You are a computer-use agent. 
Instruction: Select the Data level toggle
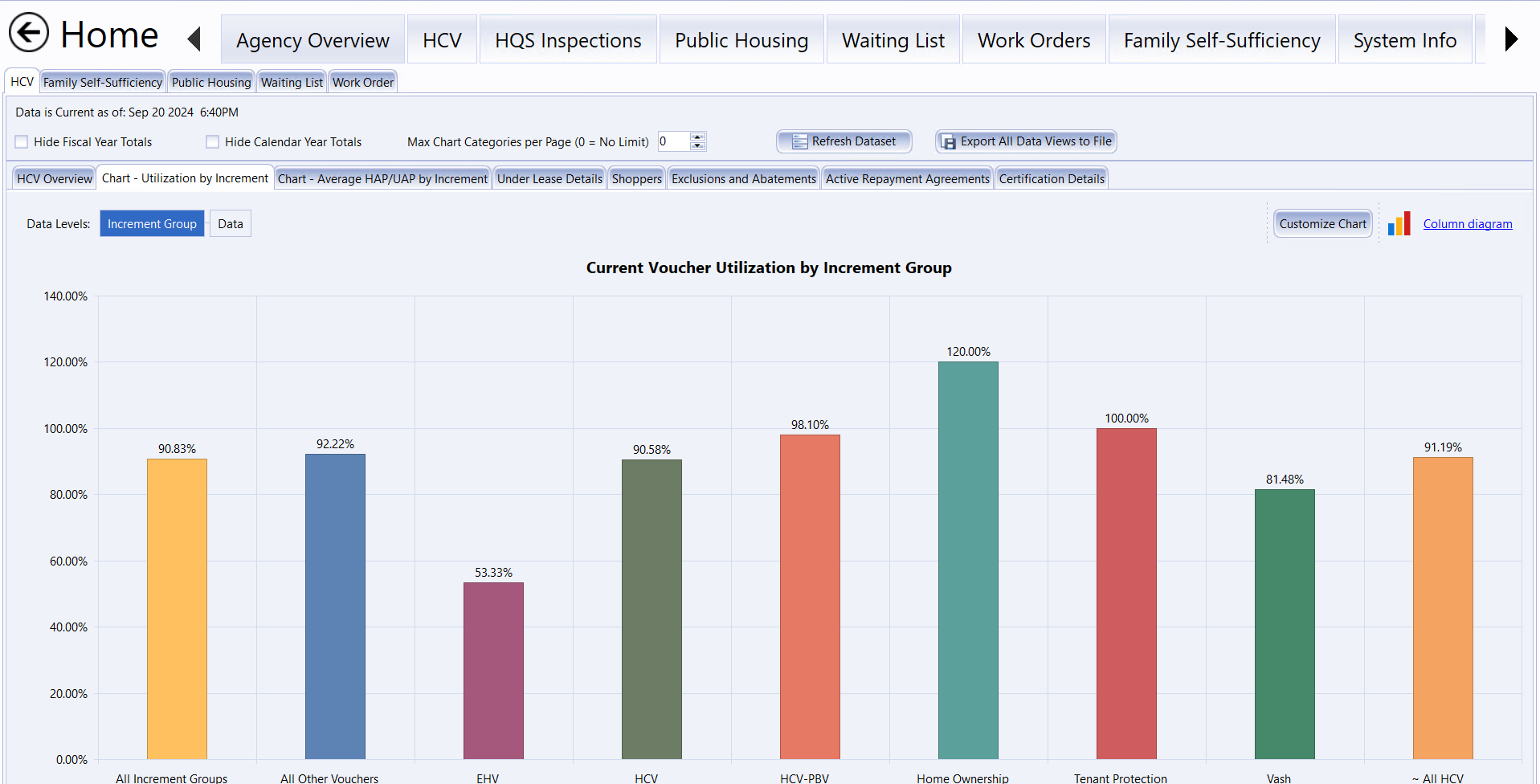pyautogui.click(x=231, y=224)
